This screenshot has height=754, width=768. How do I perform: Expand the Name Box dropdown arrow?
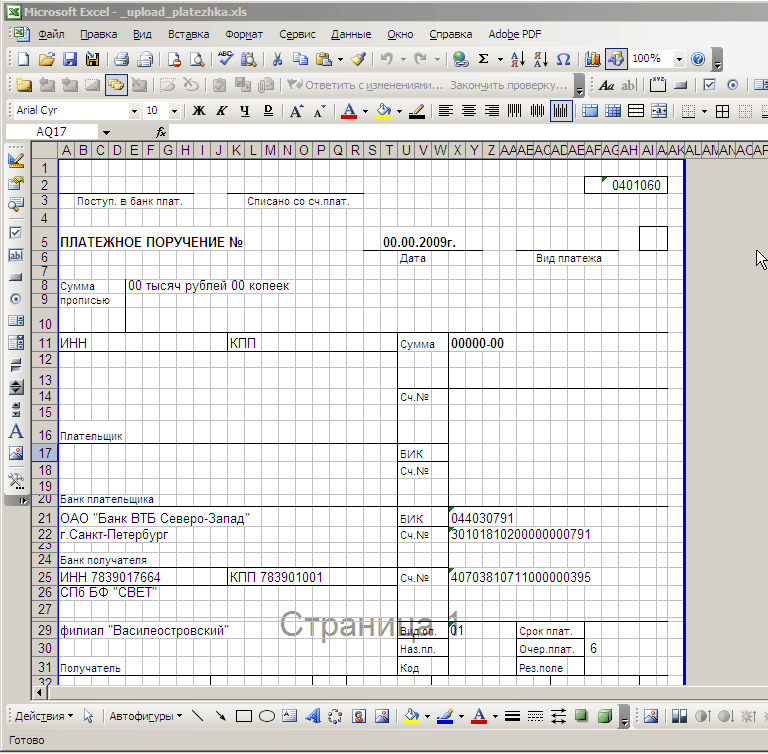tap(106, 132)
